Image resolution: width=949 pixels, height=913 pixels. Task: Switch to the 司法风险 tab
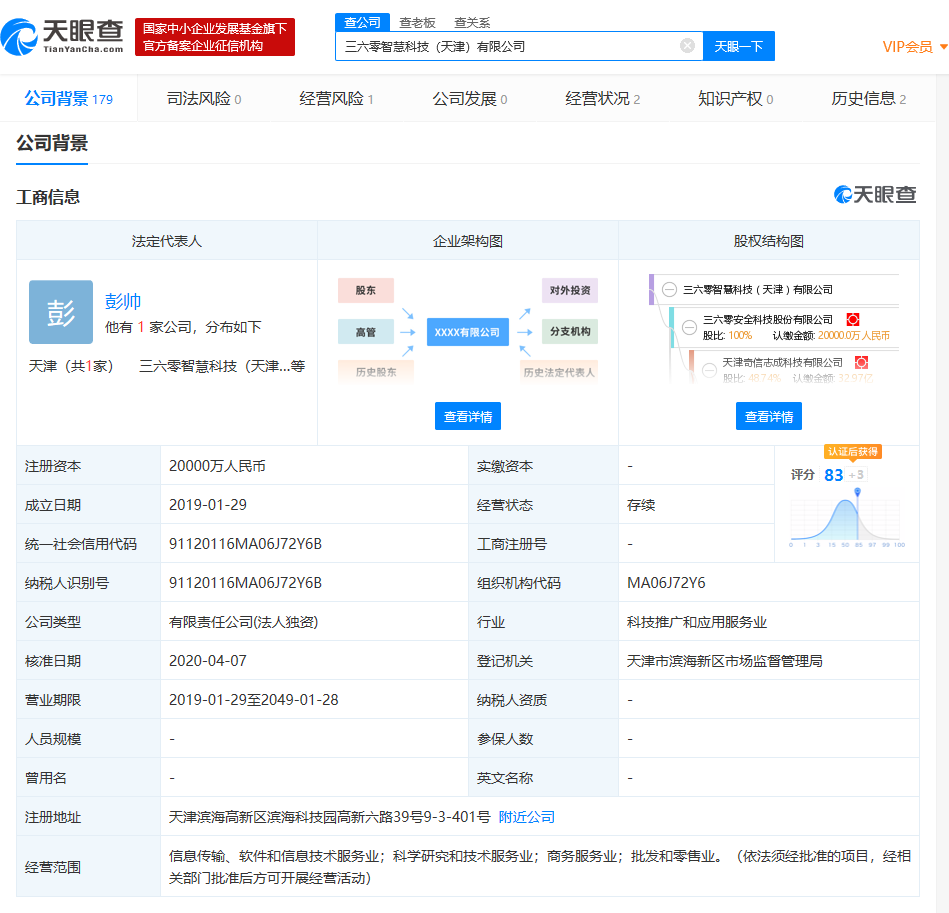click(204, 99)
